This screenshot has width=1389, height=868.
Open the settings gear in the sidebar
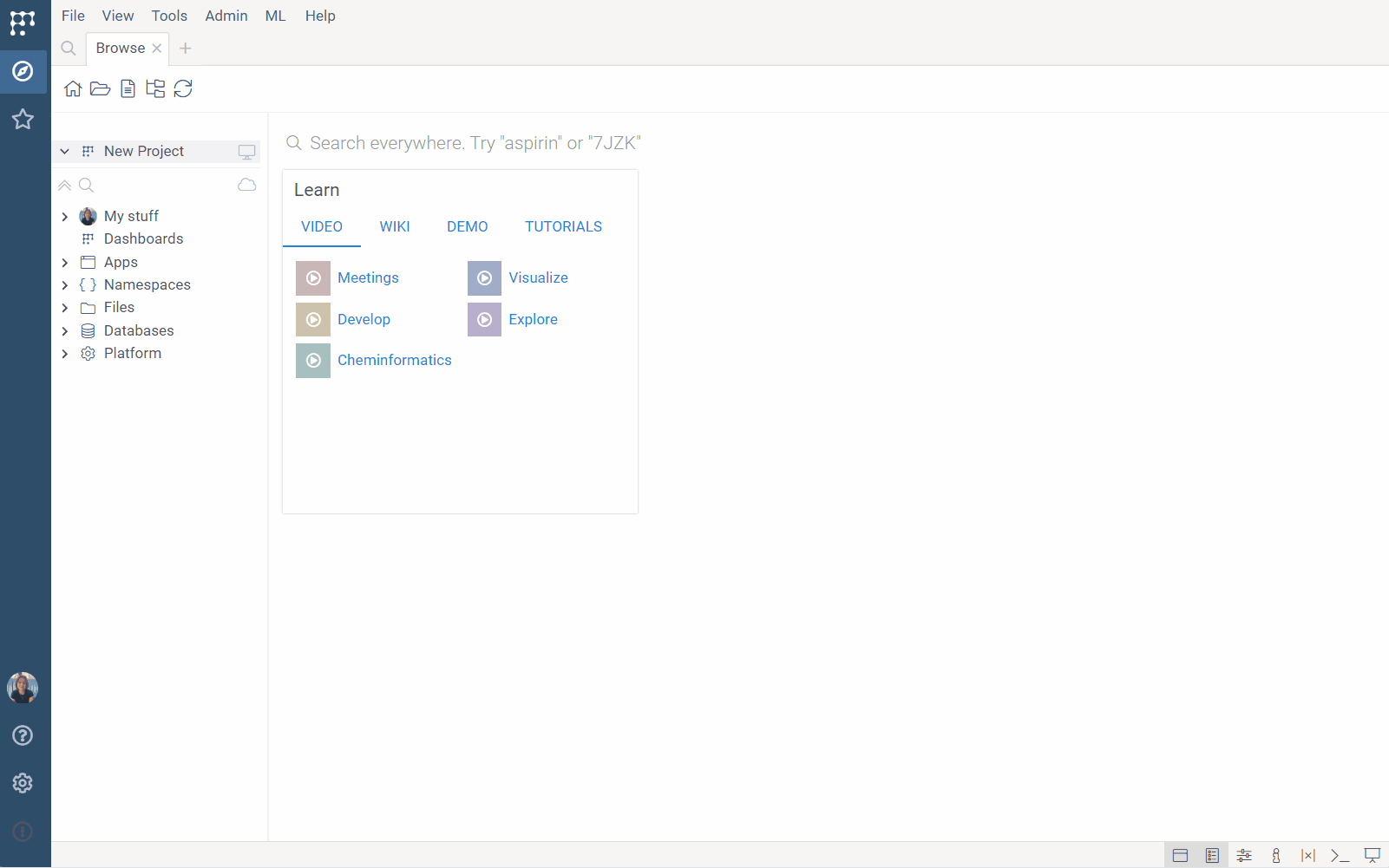click(23, 783)
